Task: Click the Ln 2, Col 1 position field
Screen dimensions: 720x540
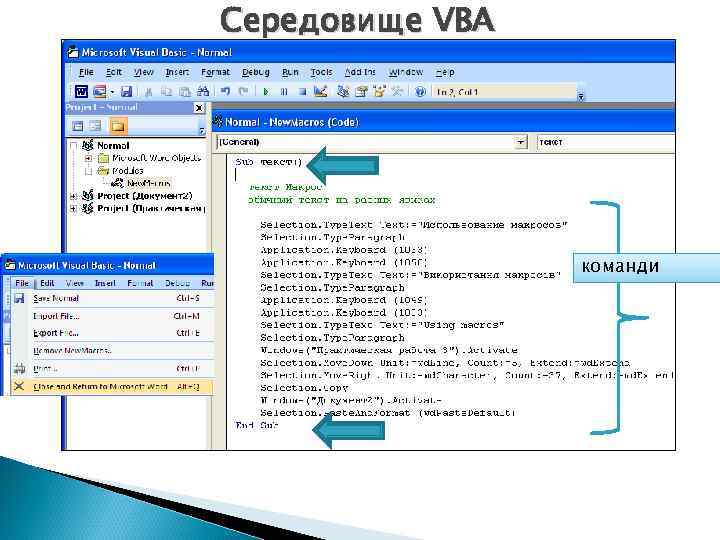Action: 504,92
